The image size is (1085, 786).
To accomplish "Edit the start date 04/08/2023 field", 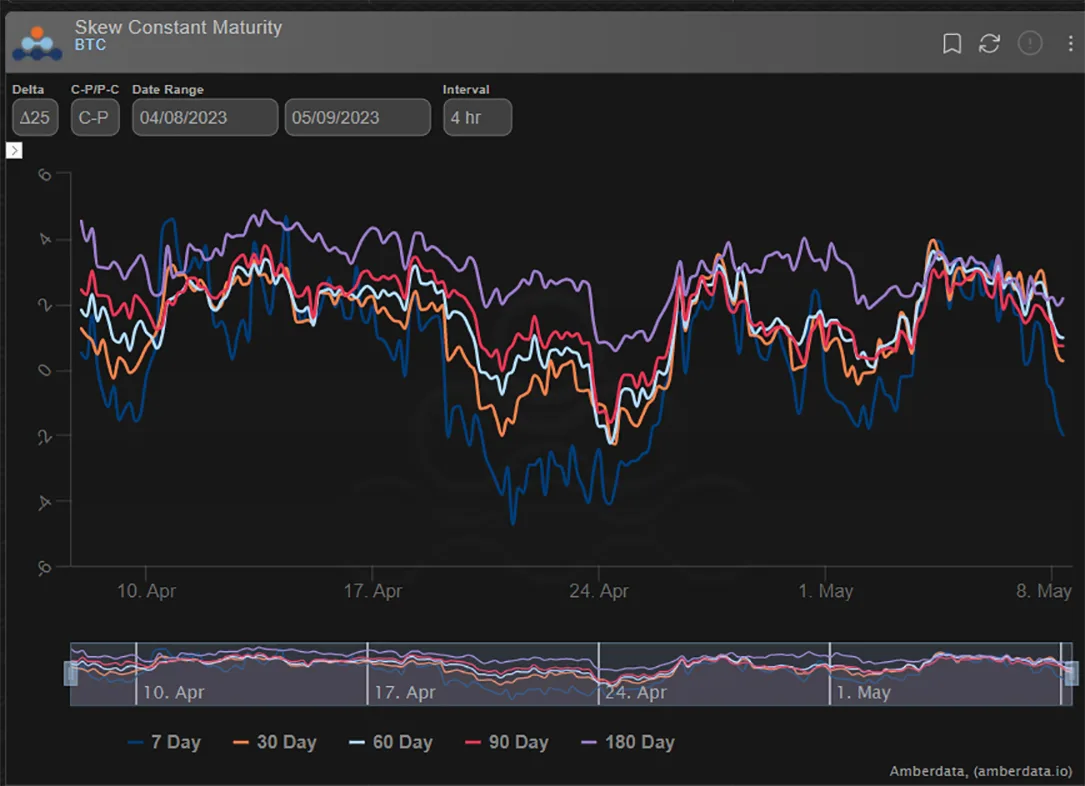I will 205,118.
